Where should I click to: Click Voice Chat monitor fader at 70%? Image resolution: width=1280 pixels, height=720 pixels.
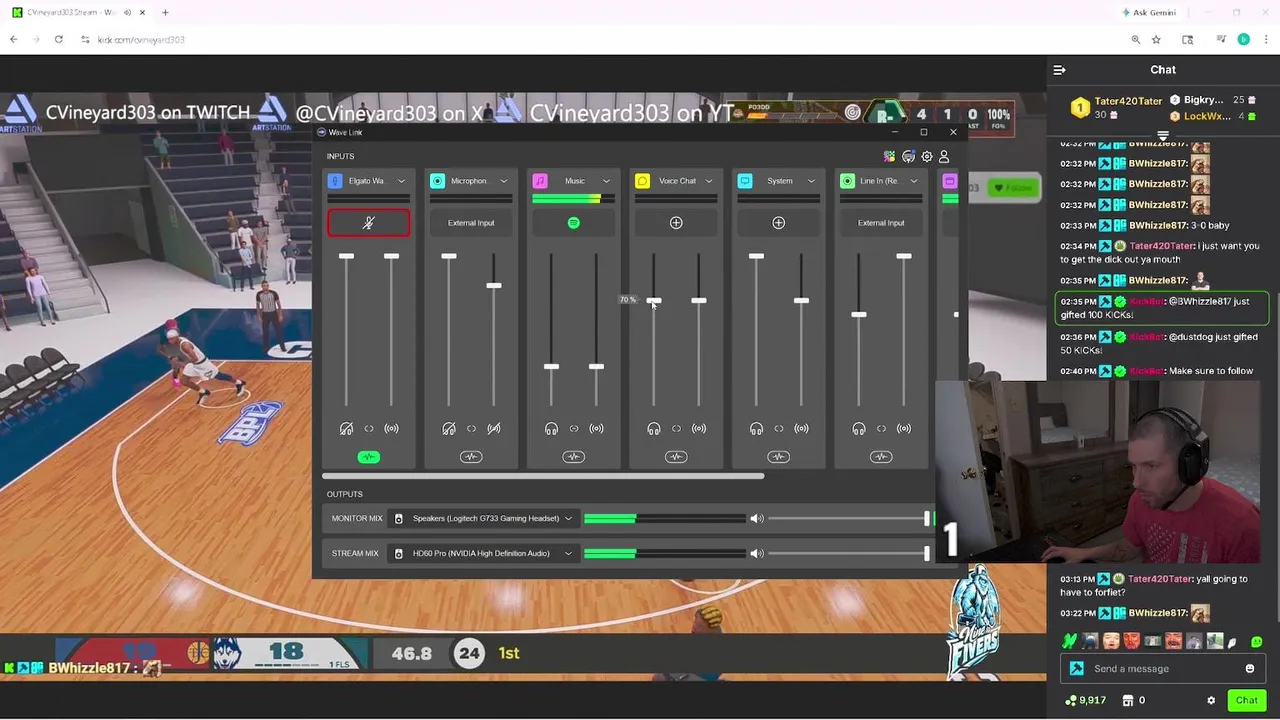tap(654, 300)
